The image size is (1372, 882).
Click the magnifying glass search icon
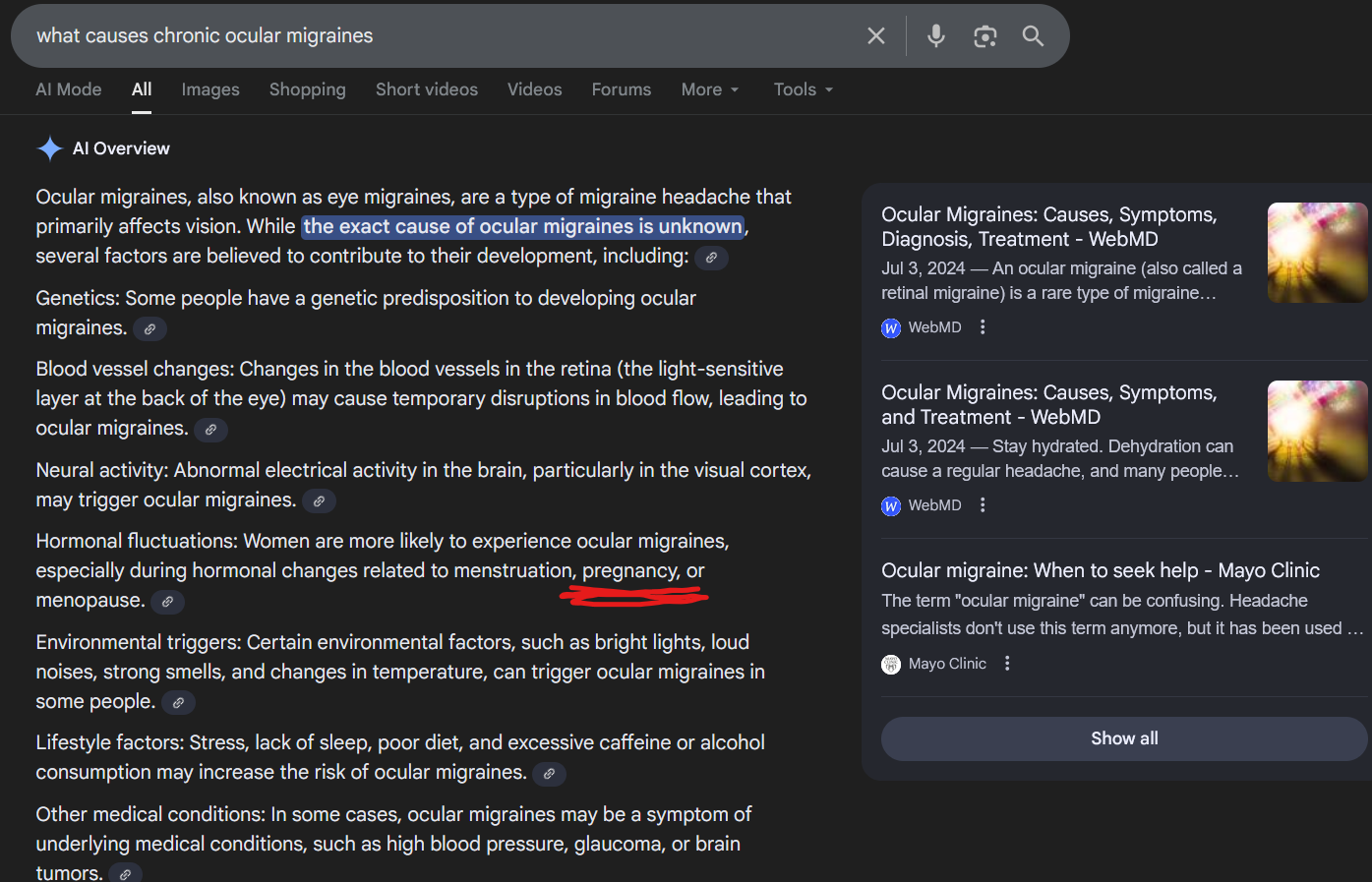point(1033,36)
